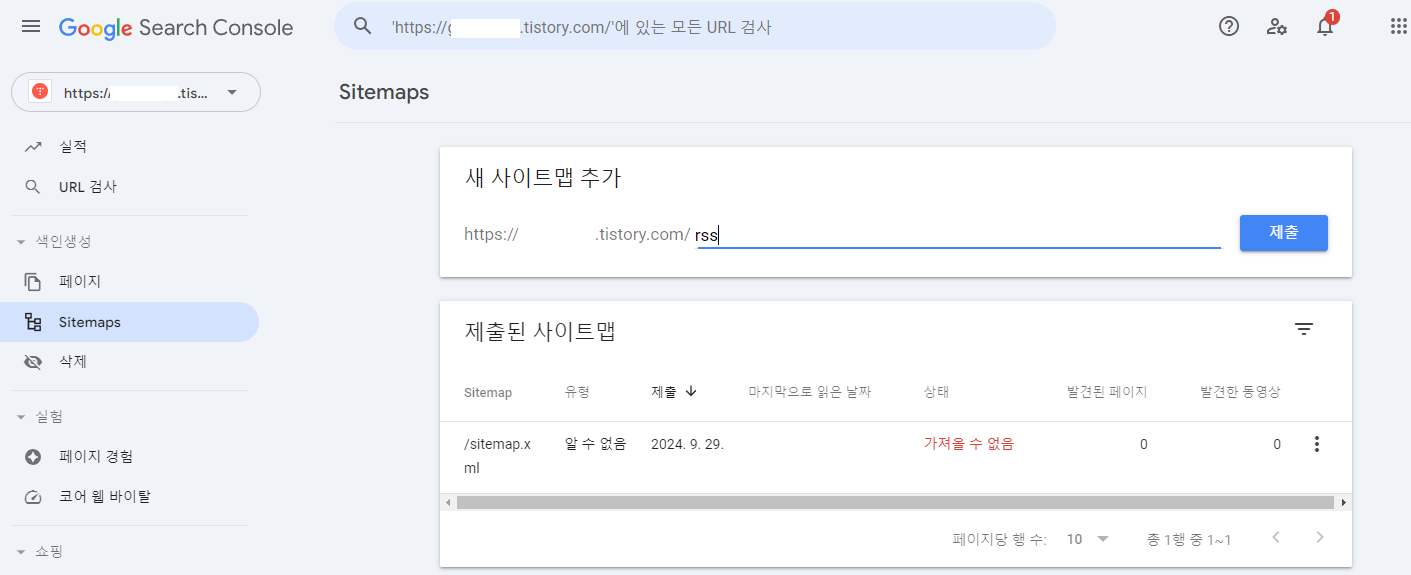This screenshot has width=1411, height=575.
Task: Click the 2024. 9. 29. submitted date
Action: point(687,444)
